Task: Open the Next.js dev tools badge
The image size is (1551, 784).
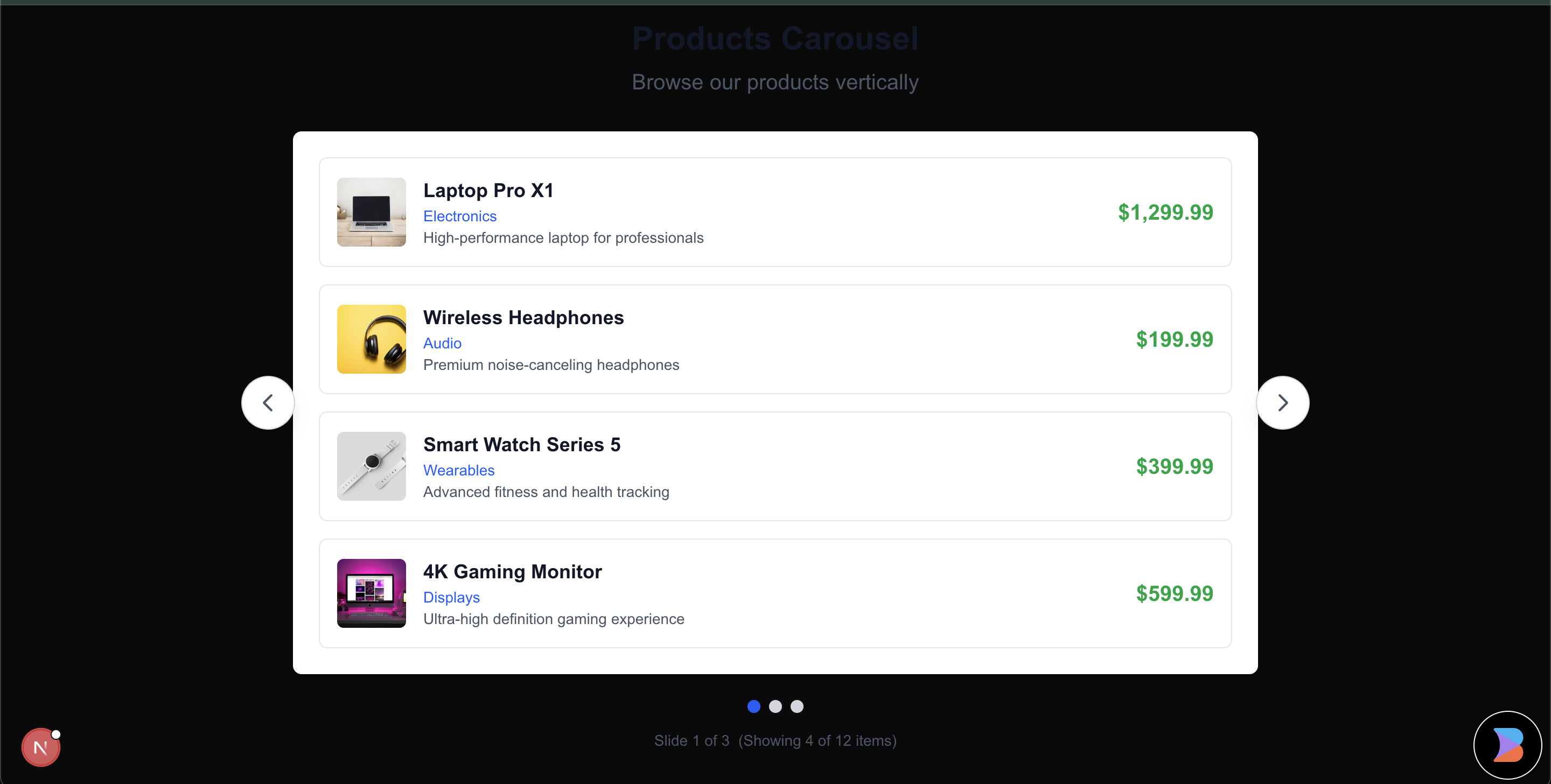Action: (x=40, y=747)
